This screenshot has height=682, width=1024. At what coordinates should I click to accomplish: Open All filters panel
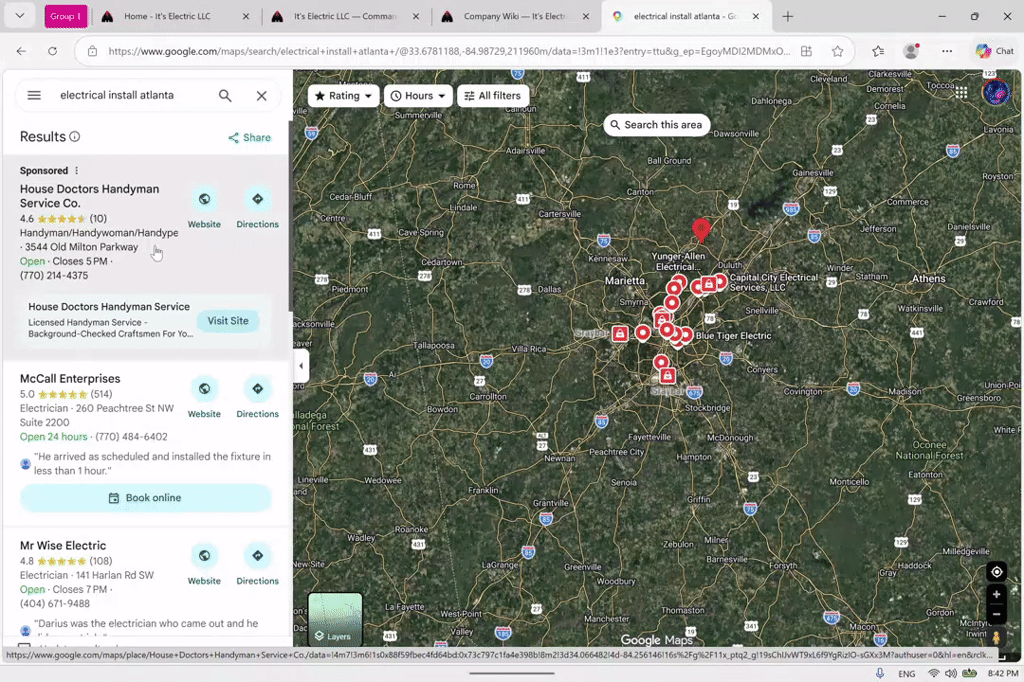(x=492, y=95)
